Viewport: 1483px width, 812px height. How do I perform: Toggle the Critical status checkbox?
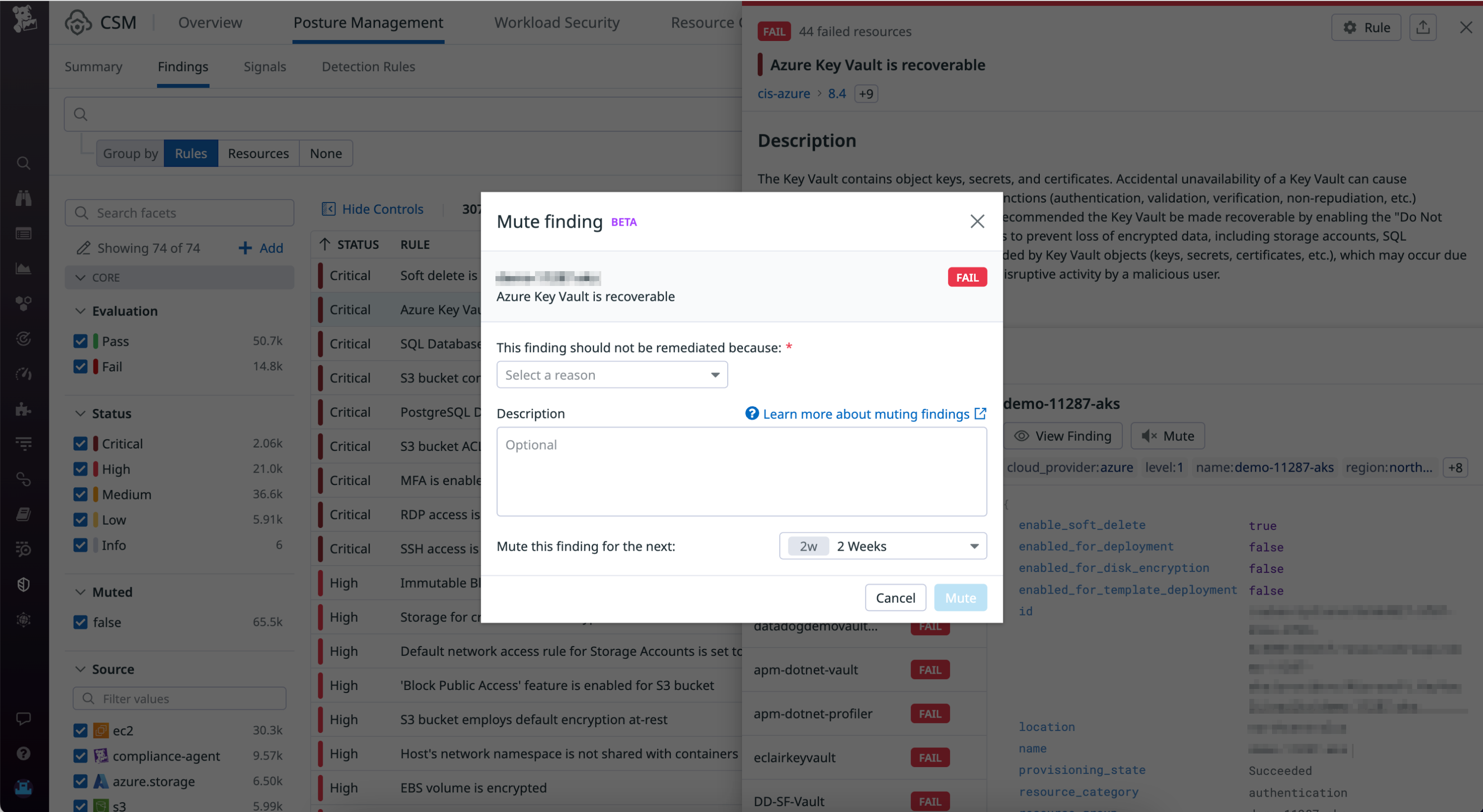(x=81, y=444)
